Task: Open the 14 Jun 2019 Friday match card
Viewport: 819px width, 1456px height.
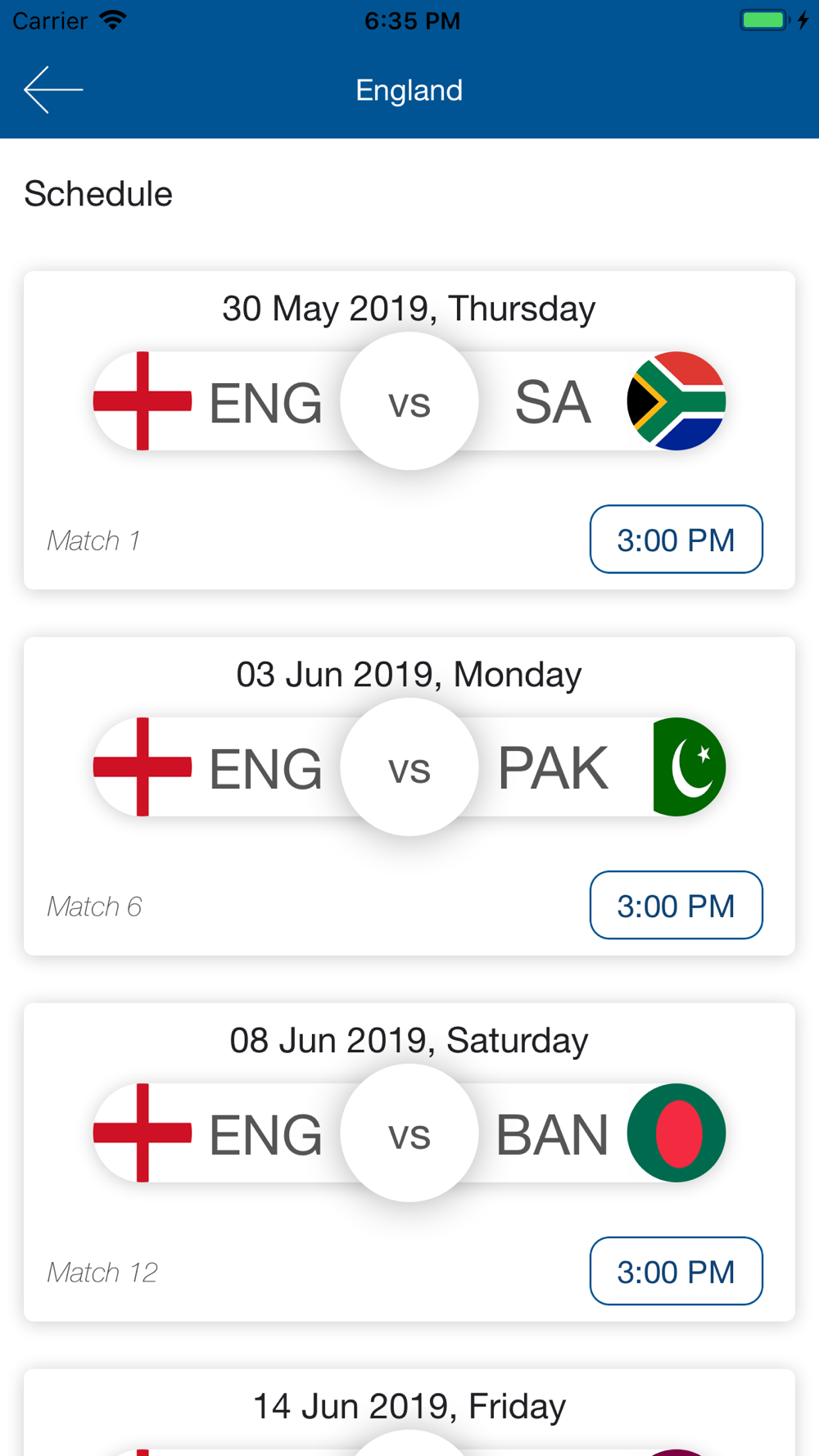Action: [409, 1413]
